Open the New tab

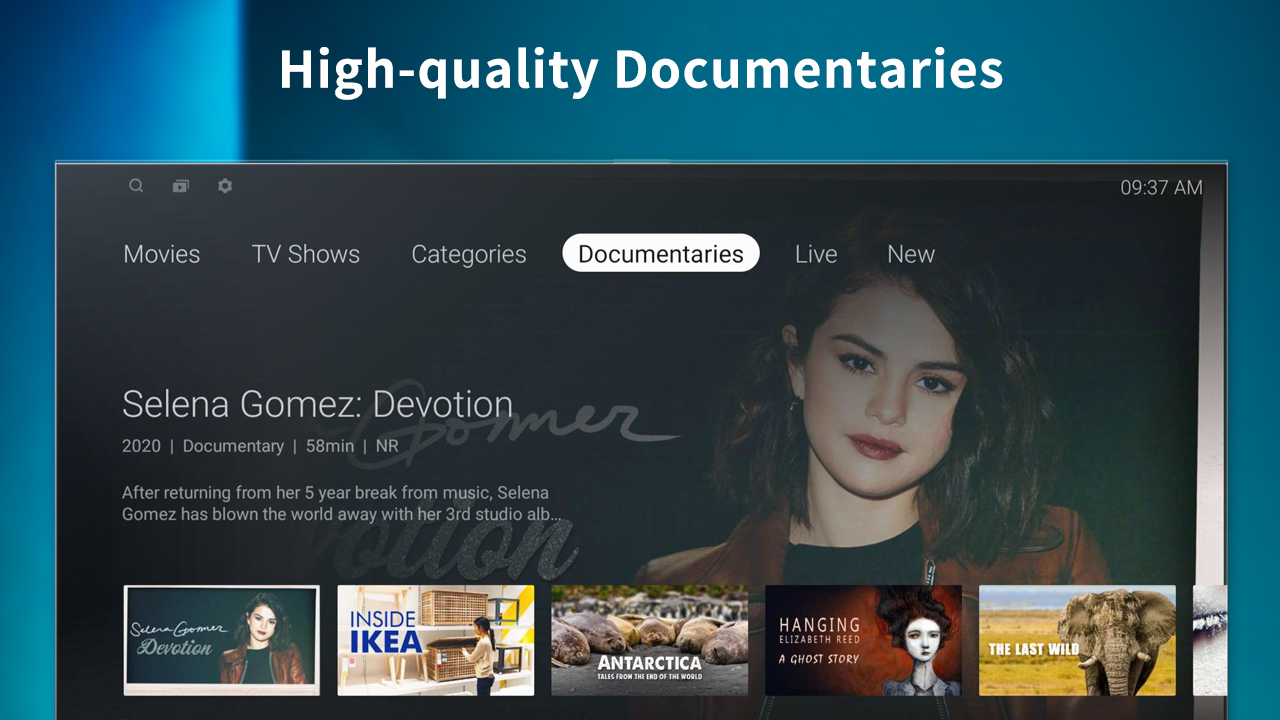point(910,254)
